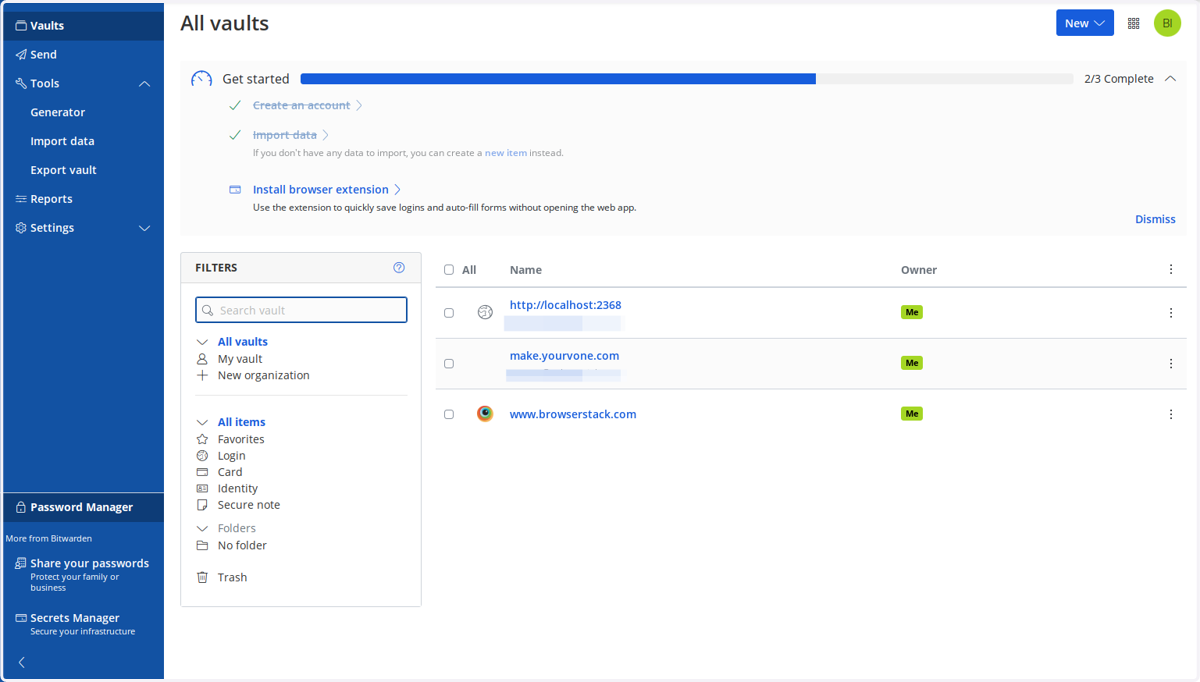Image resolution: width=1200 pixels, height=682 pixels.
Task: Collapse the sidebar with the bottom arrow
Action: [22, 662]
